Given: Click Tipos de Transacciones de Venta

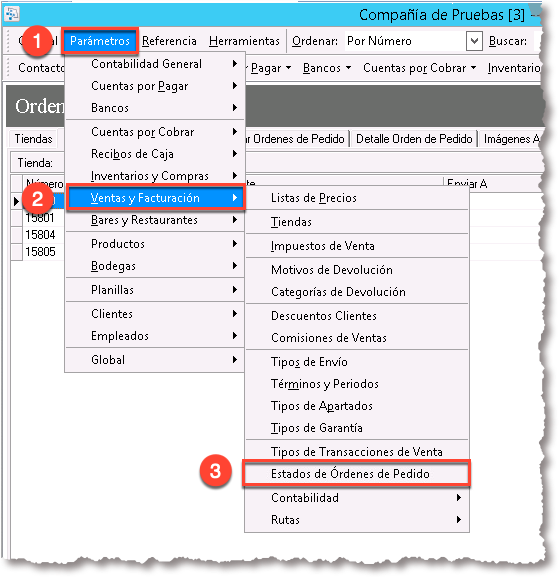Looking at the screenshot, I should [x=357, y=452].
